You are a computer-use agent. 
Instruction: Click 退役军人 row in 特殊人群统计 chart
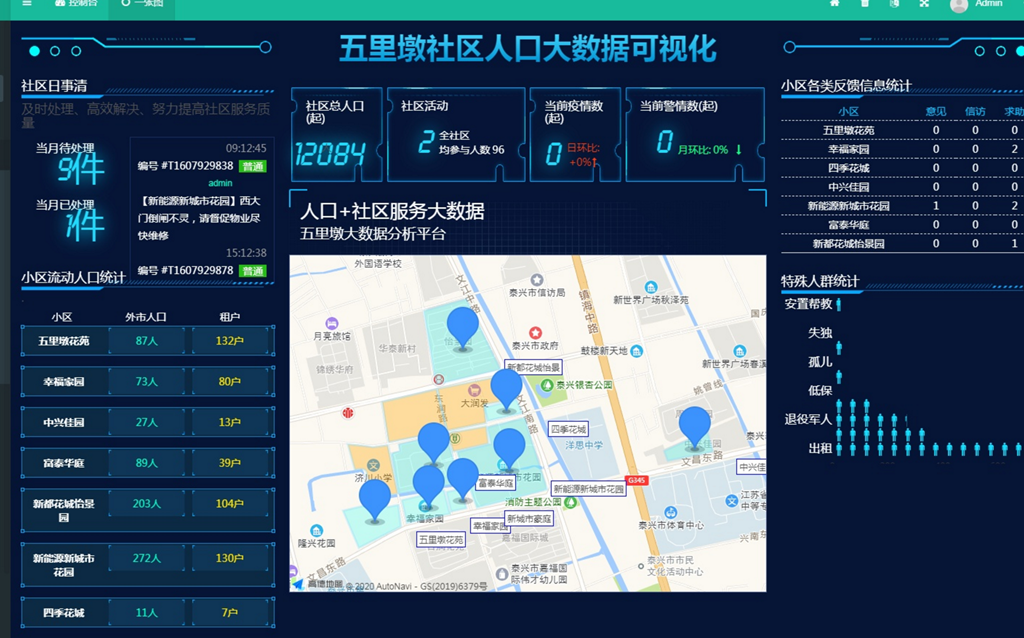(808, 420)
